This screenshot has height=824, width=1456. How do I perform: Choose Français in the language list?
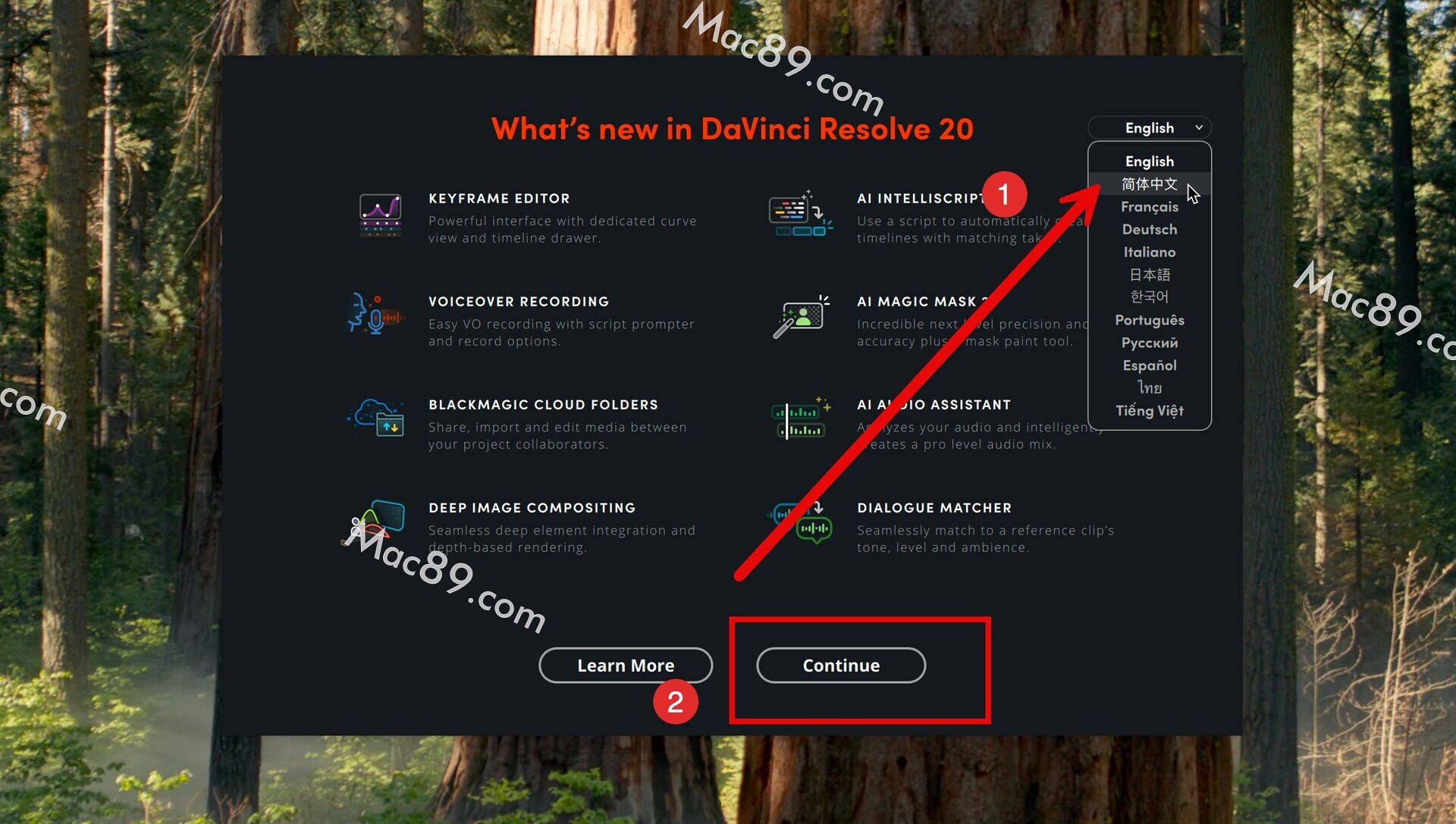[1150, 207]
